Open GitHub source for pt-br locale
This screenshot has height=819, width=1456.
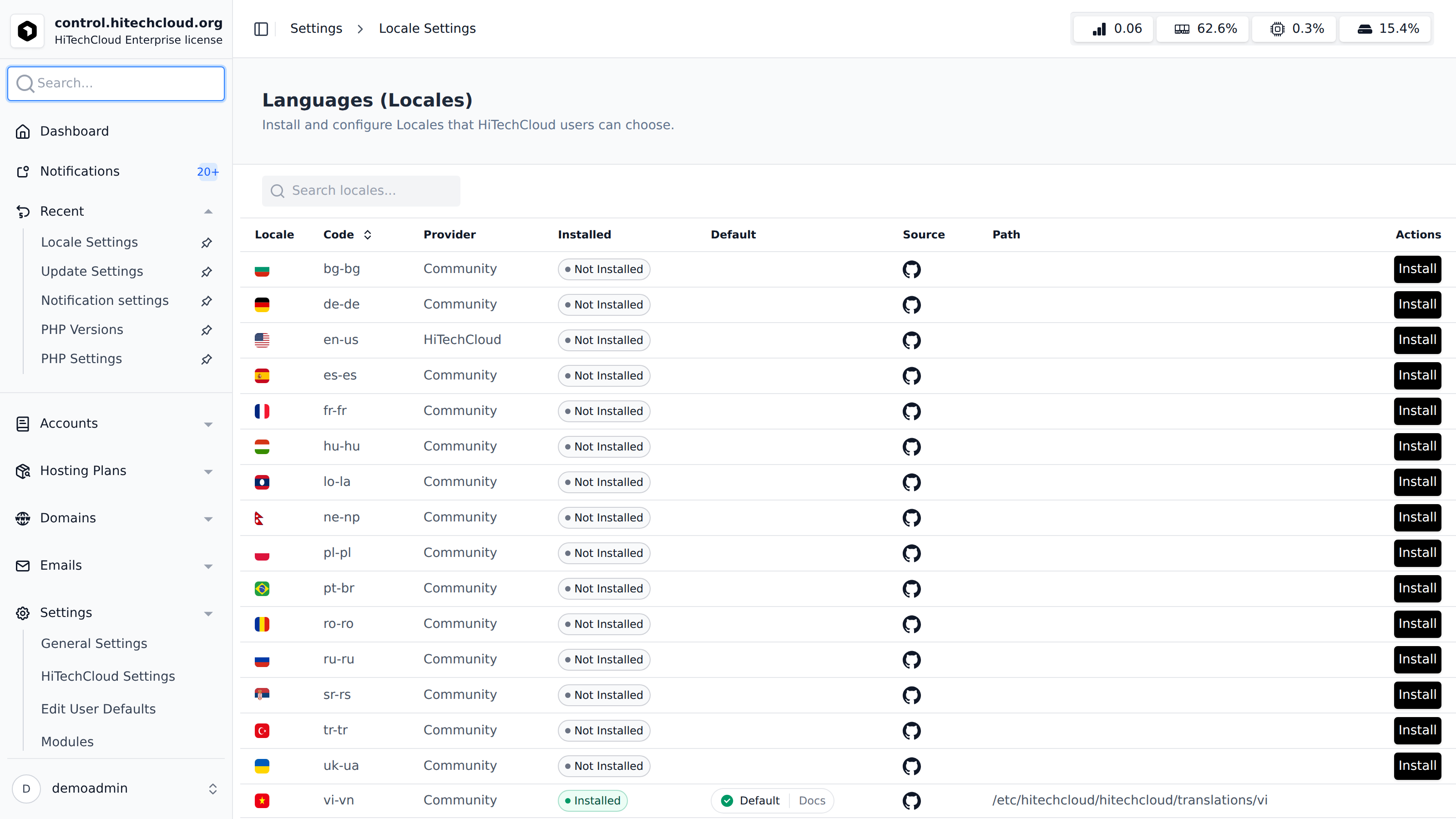[x=911, y=588]
